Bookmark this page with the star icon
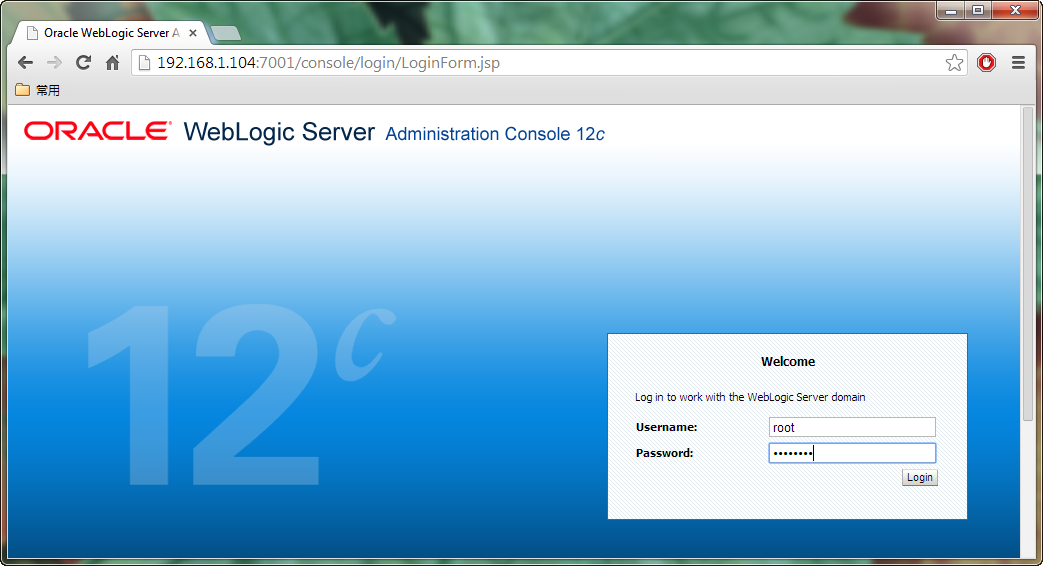This screenshot has width=1043, height=566. click(x=955, y=63)
